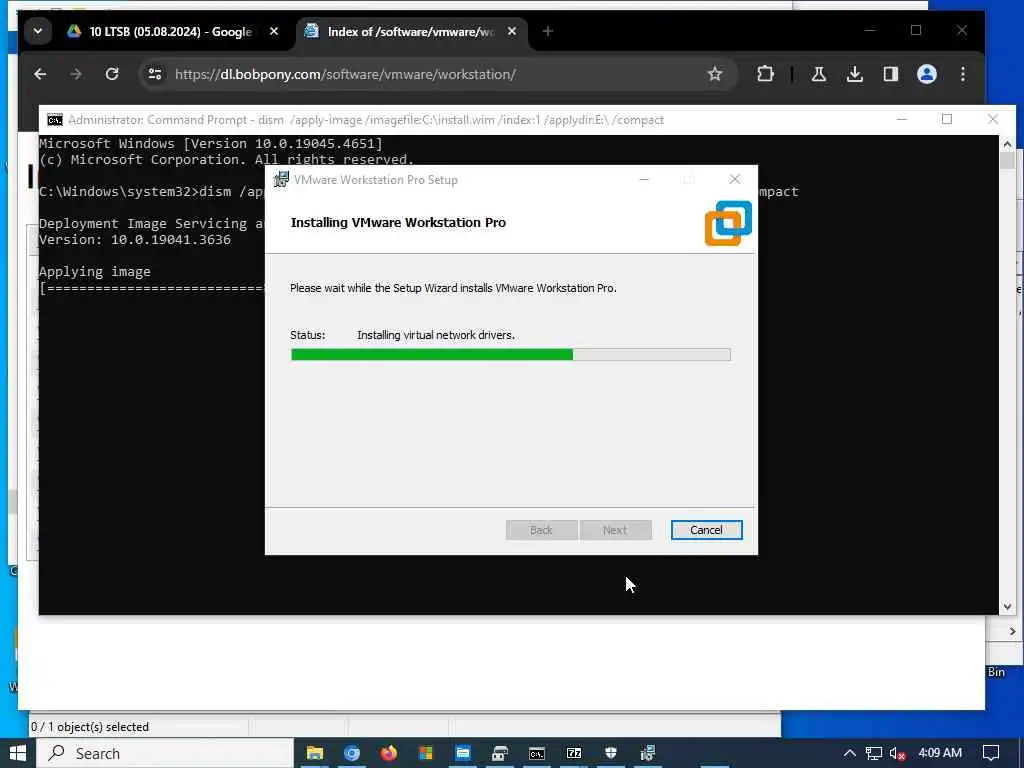Image resolution: width=1024 pixels, height=768 pixels.
Task: Cancel the VMware Workstation Pro installation
Action: tap(706, 530)
